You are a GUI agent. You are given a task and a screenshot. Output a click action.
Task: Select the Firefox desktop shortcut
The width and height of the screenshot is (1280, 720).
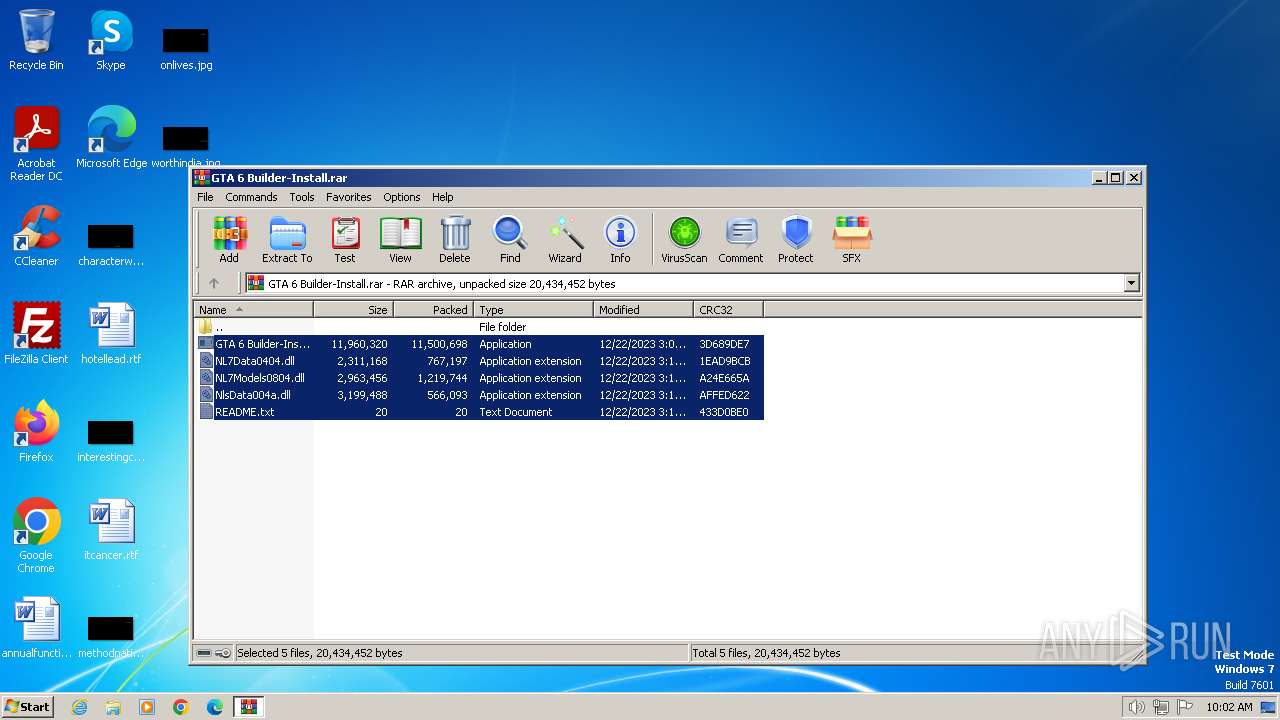36,433
